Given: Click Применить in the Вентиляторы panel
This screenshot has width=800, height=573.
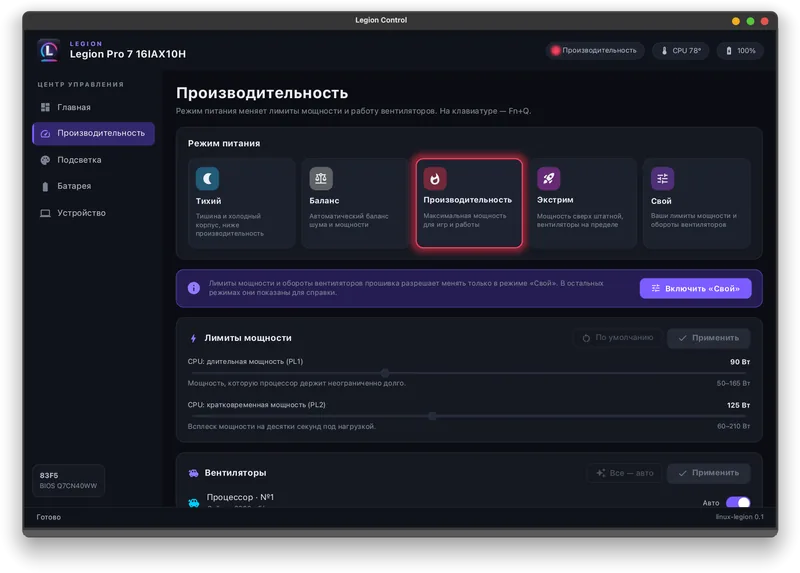Looking at the screenshot, I should coord(709,473).
